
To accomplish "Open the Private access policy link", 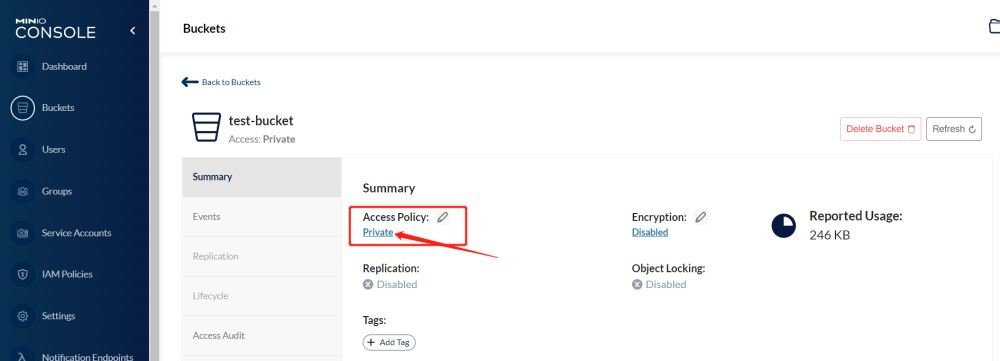I will click(x=378, y=232).
